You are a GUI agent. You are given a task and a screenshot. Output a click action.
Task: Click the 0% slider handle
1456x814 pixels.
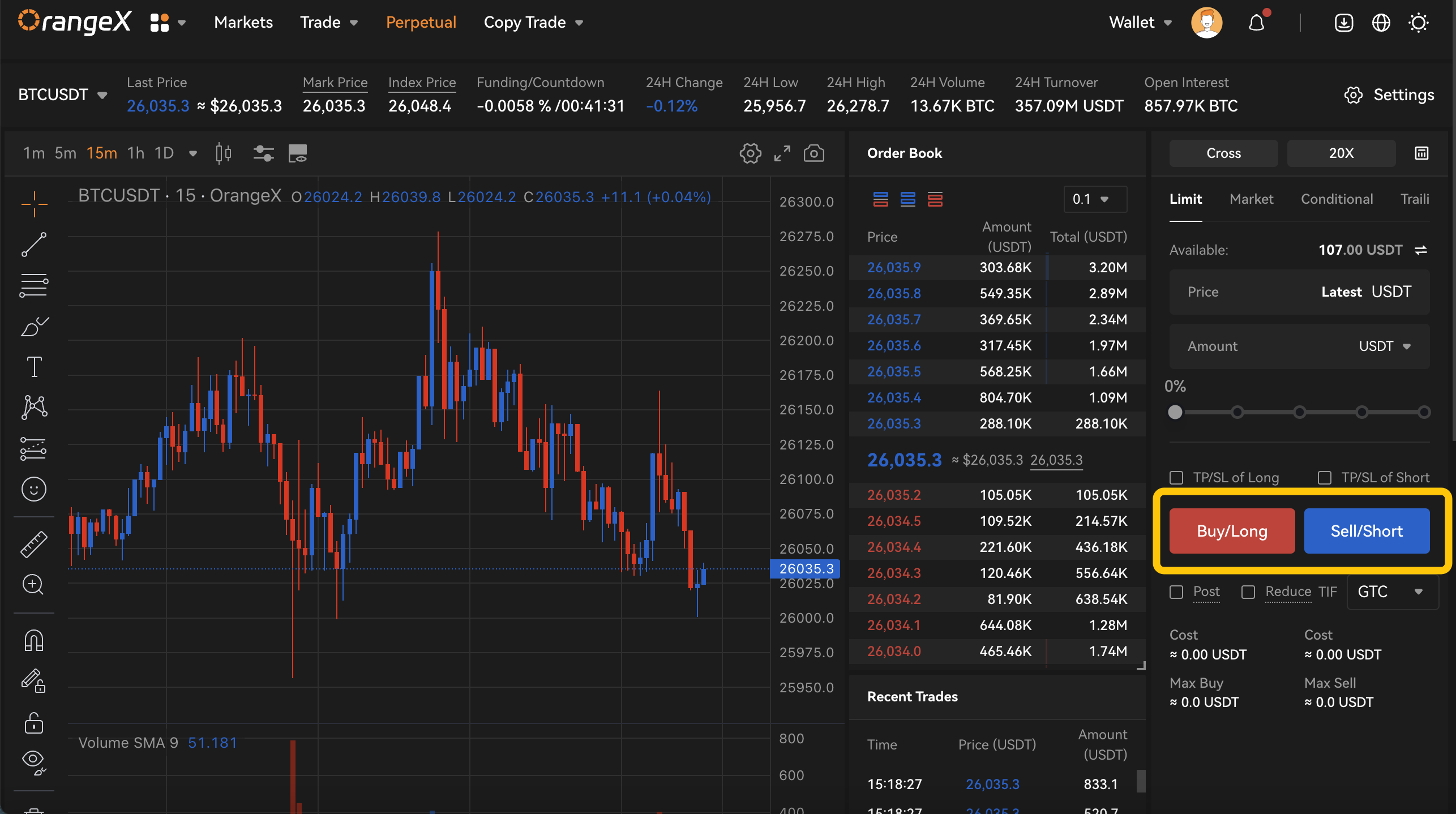[x=1175, y=412]
